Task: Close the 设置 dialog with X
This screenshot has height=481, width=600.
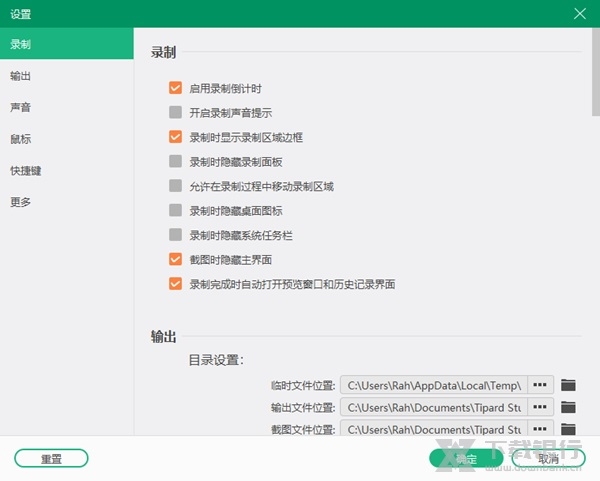Action: coord(580,14)
